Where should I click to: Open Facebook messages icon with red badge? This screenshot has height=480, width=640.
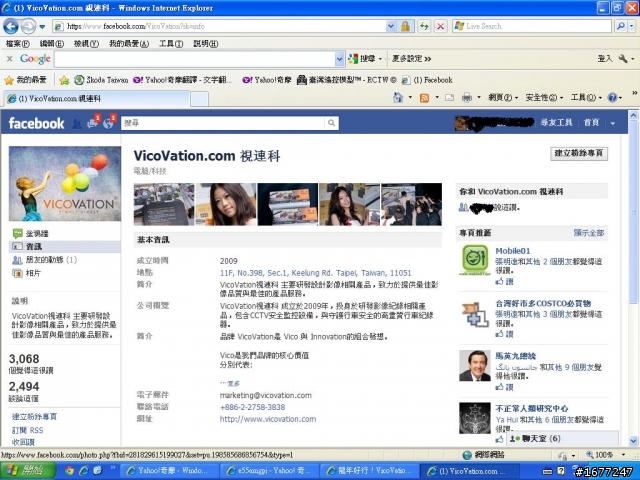(93, 123)
